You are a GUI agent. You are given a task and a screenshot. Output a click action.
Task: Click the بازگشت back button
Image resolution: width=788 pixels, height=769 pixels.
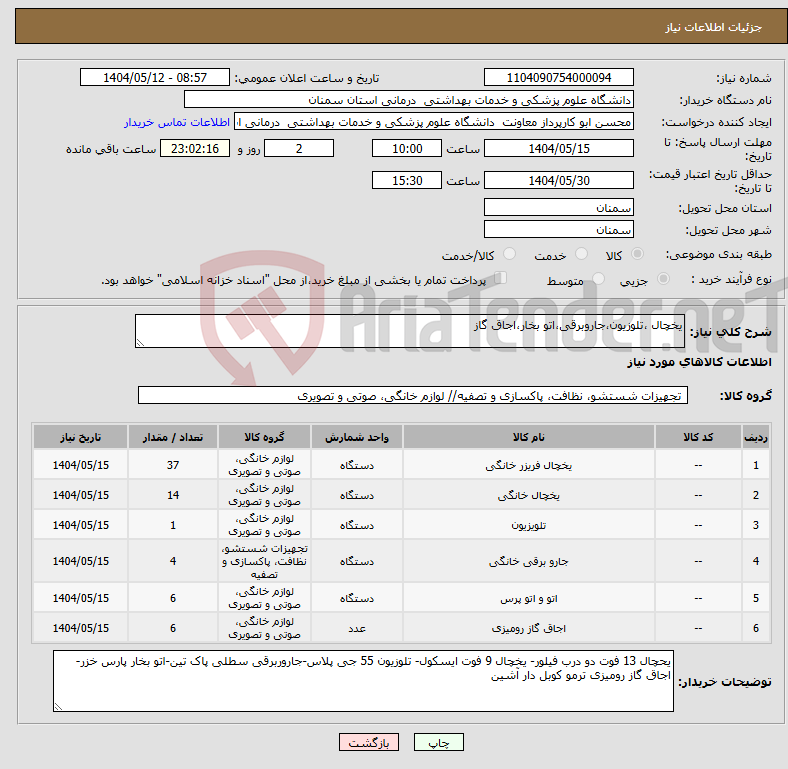[x=369, y=742]
